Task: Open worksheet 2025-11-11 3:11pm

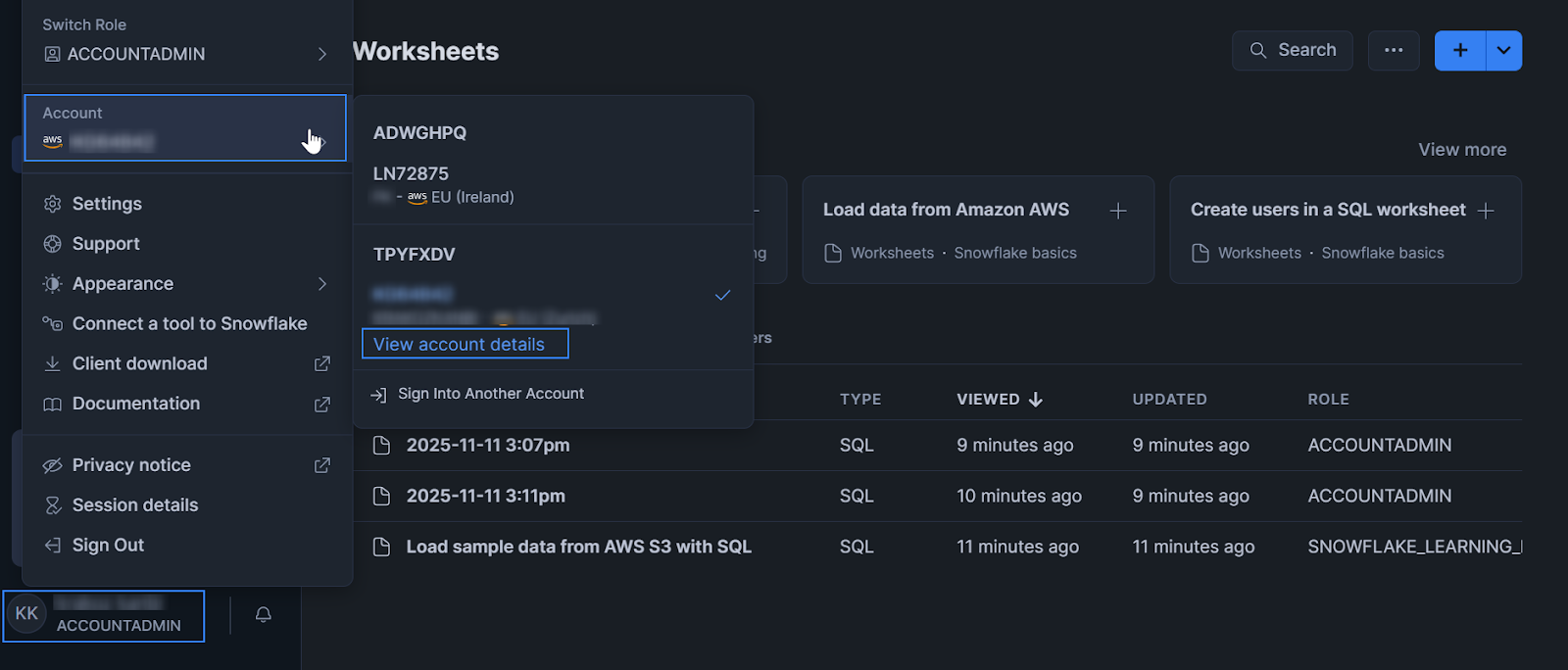Action: point(486,497)
